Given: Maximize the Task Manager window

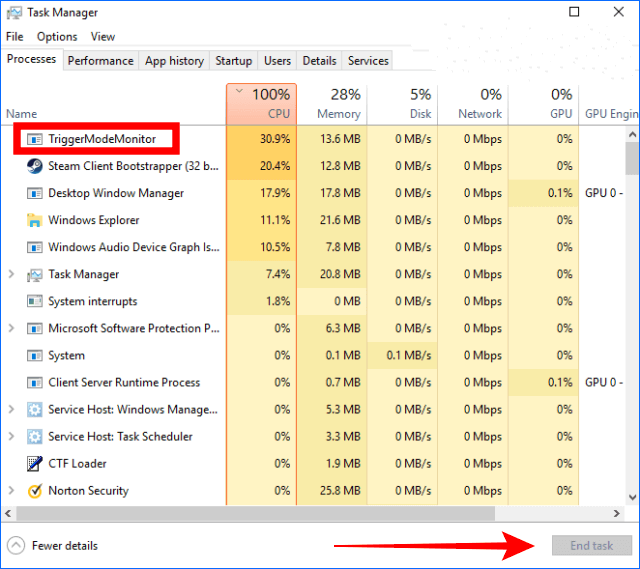Looking at the screenshot, I should pos(574,12).
